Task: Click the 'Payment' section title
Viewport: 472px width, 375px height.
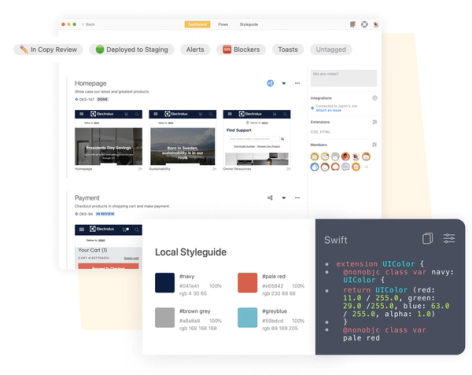Action: [x=87, y=198]
